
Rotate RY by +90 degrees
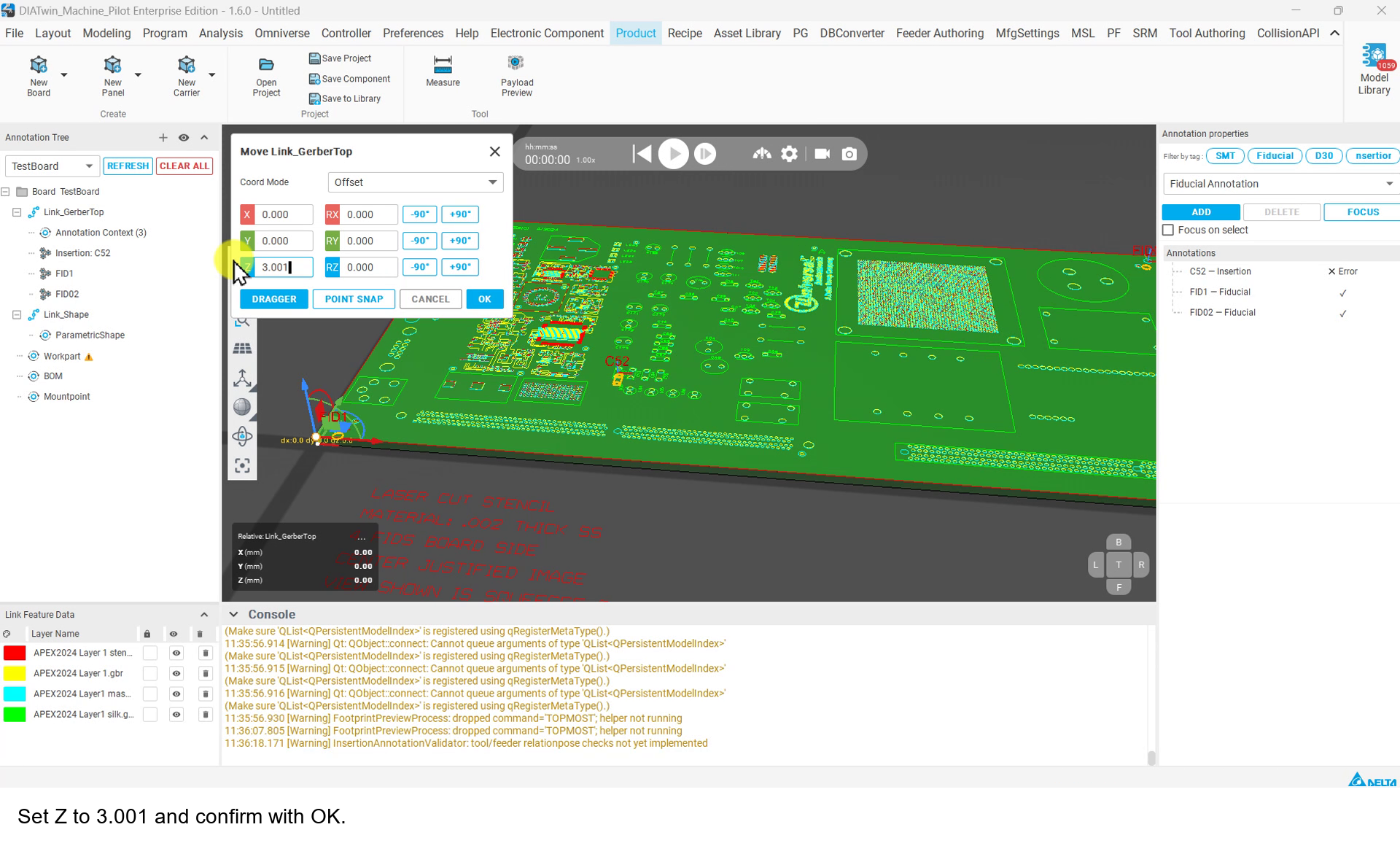pyautogui.click(x=460, y=241)
